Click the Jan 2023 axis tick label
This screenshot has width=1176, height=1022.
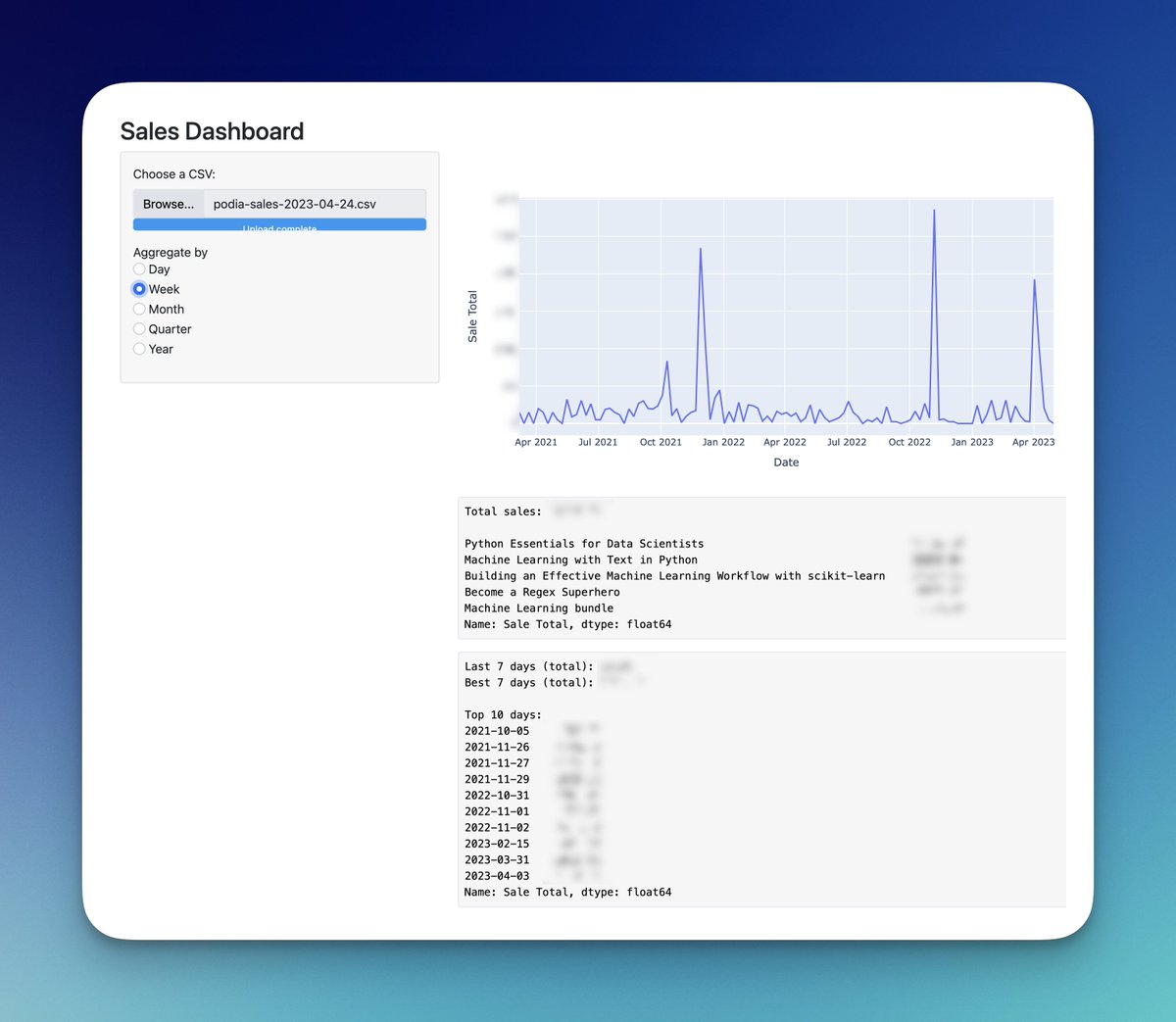tap(972, 442)
